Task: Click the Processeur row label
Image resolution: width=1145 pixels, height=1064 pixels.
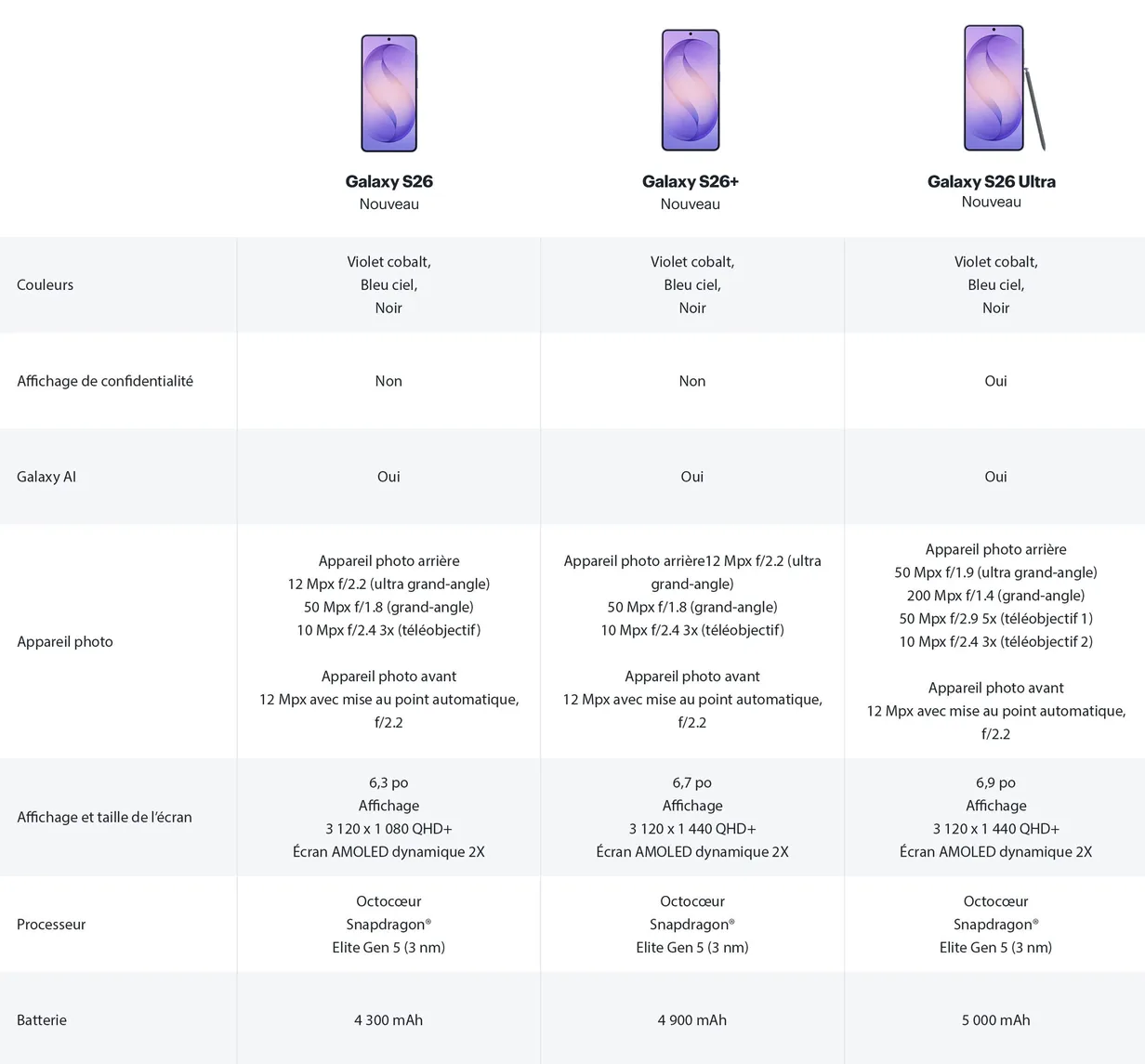Action: [51, 925]
